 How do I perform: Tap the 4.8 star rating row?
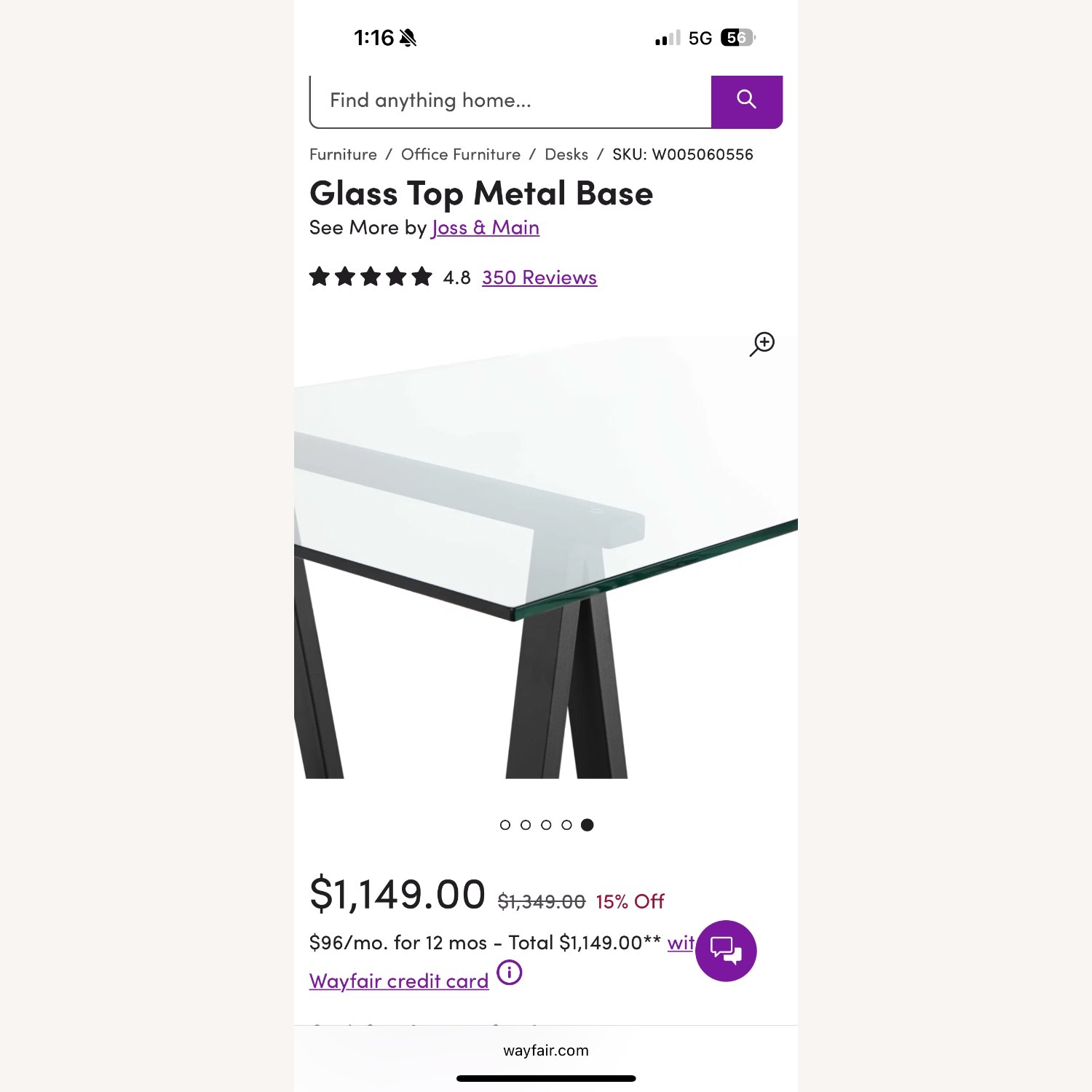(x=455, y=277)
